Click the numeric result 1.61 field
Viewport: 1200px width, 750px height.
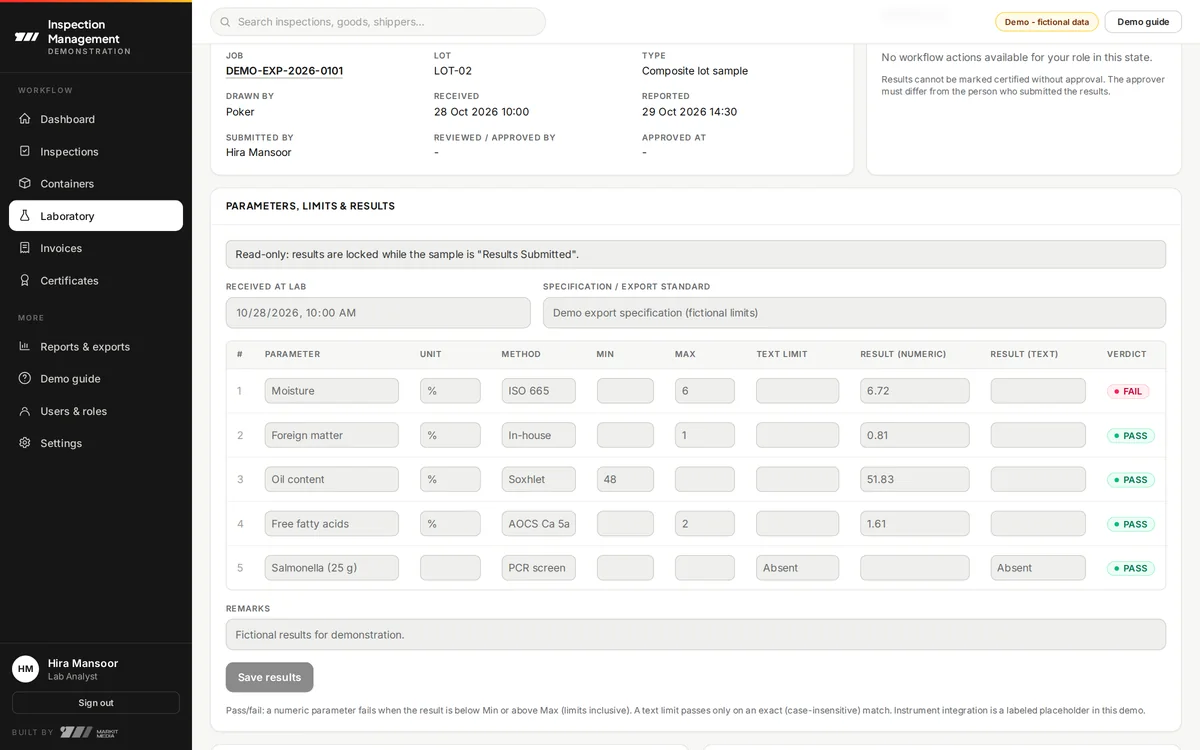point(914,523)
